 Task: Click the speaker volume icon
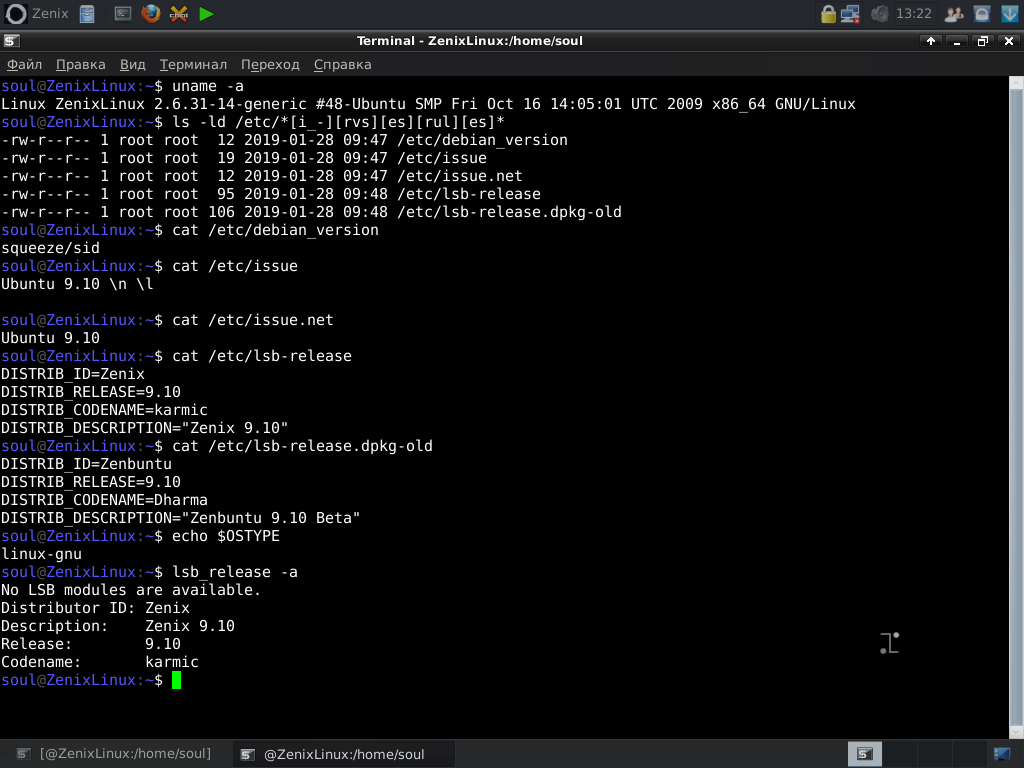tap(880, 14)
